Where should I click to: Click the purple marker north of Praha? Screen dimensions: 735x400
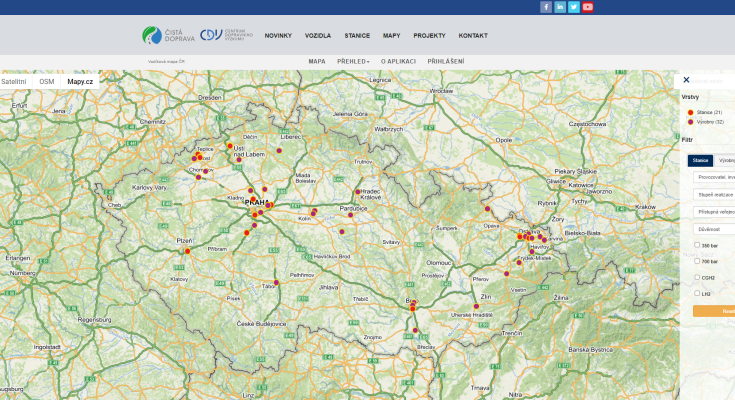pyautogui.click(x=264, y=189)
